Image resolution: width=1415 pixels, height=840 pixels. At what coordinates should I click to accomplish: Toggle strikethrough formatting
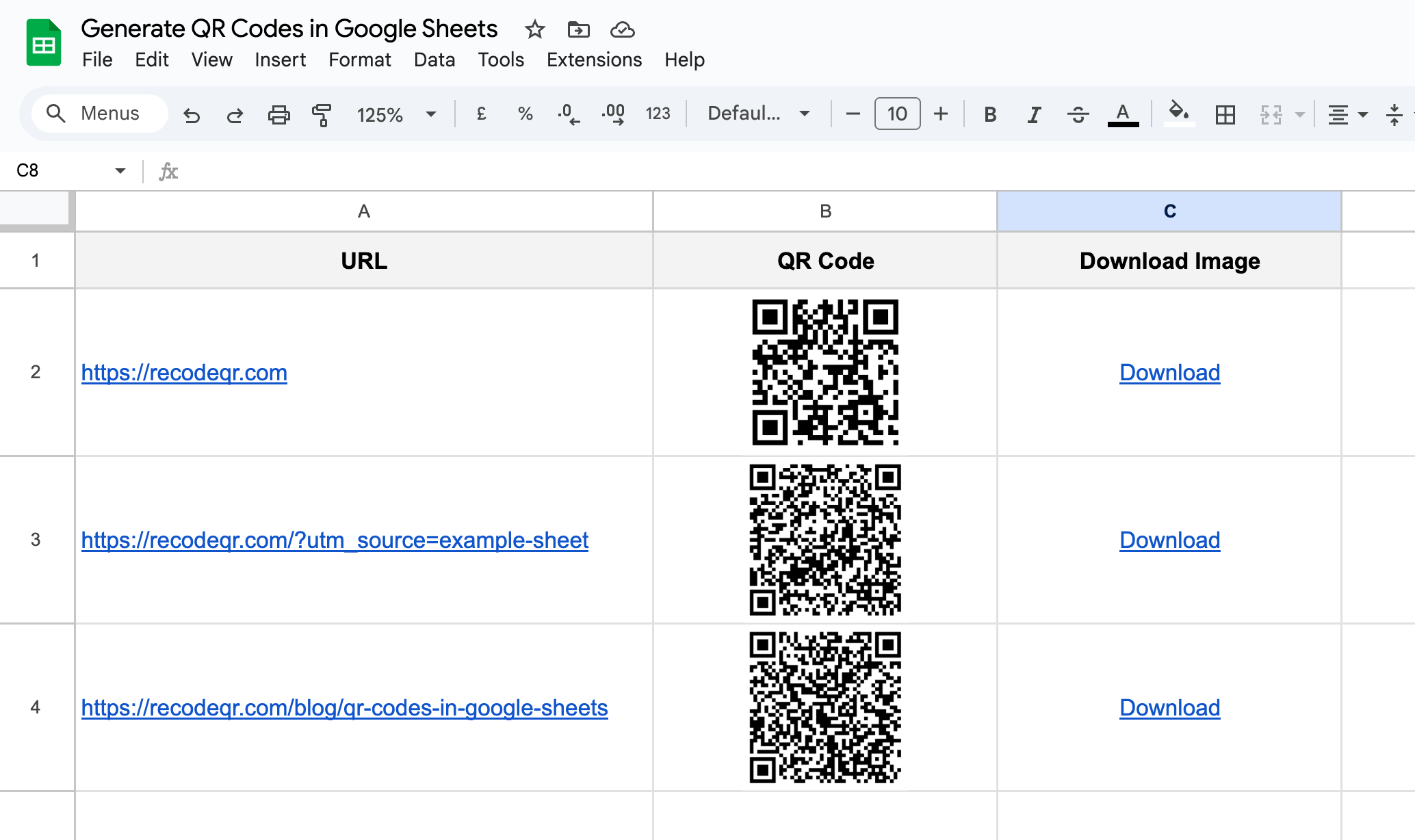1078,114
